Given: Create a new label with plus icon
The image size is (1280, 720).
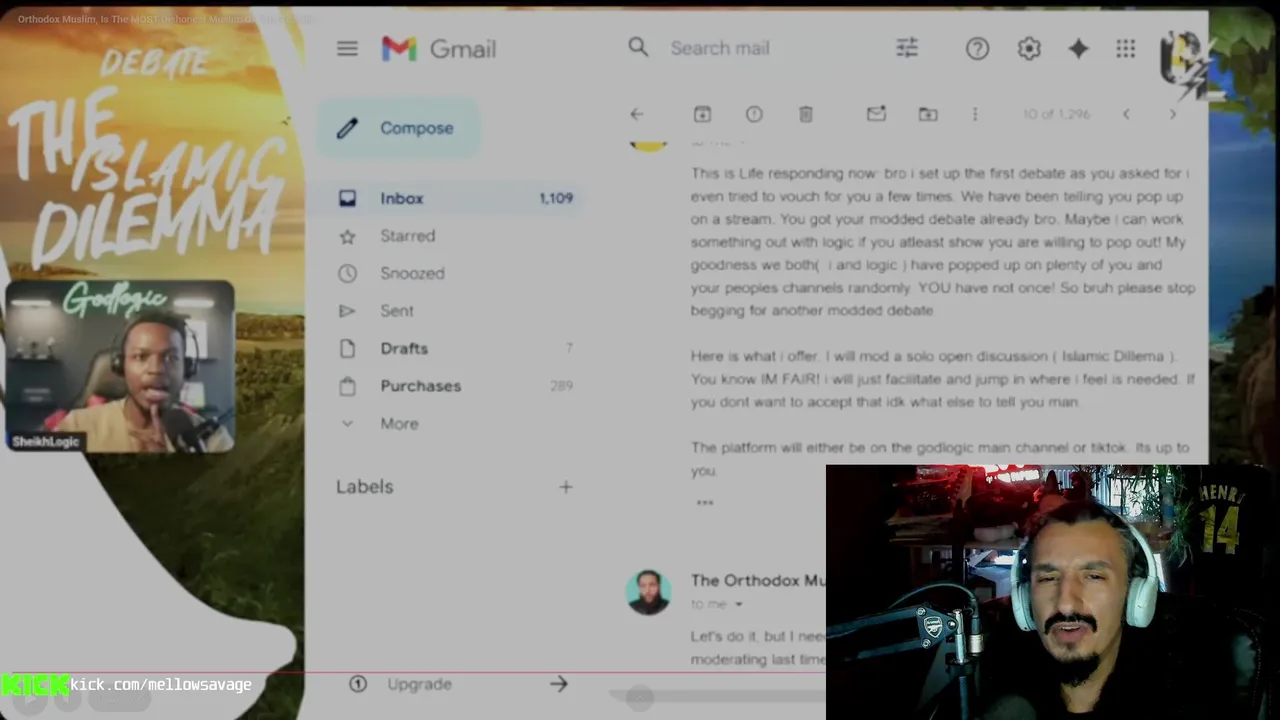Looking at the screenshot, I should click(x=566, y=487).
